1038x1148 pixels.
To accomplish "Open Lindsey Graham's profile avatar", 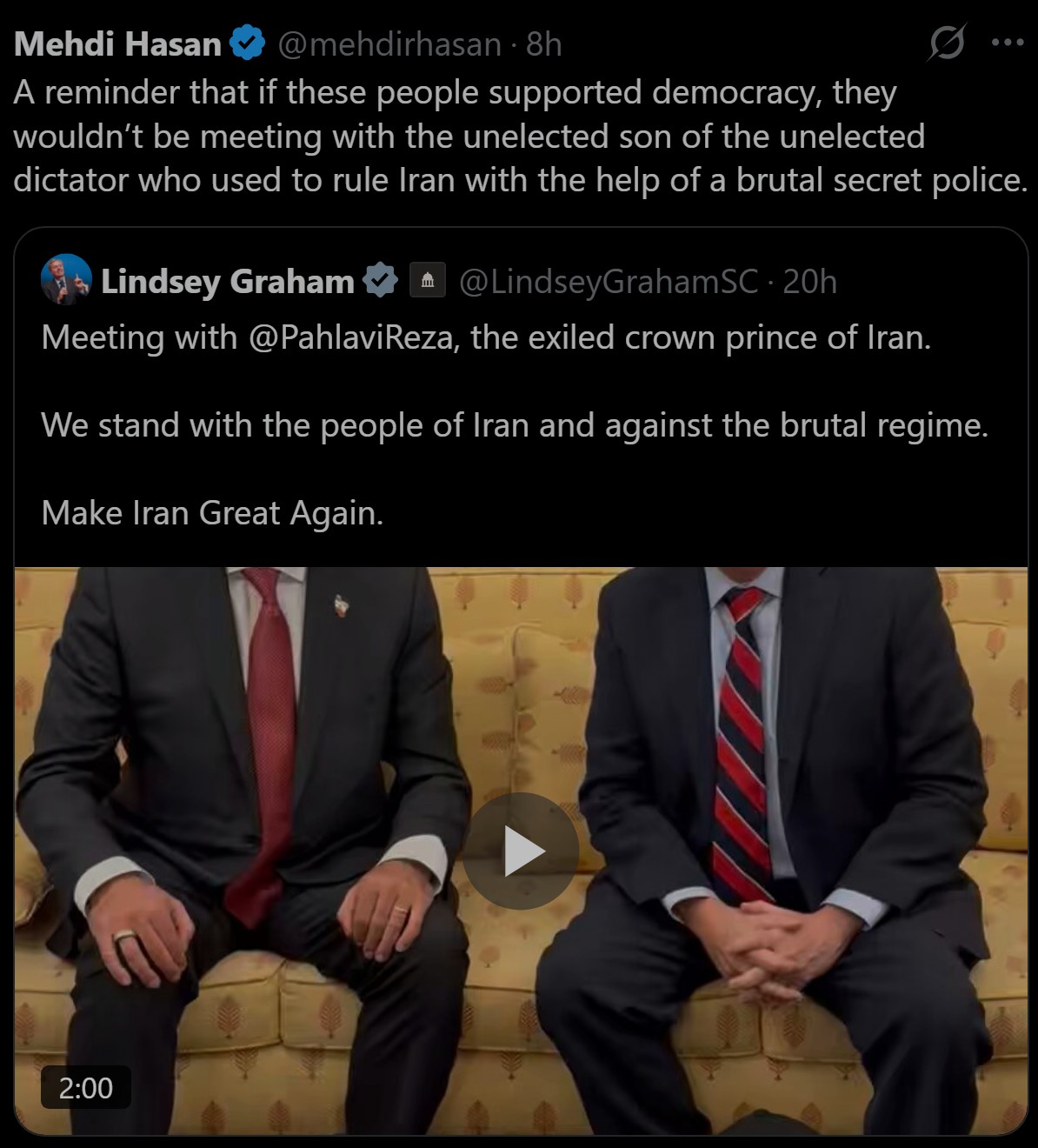I will [66, 280].
